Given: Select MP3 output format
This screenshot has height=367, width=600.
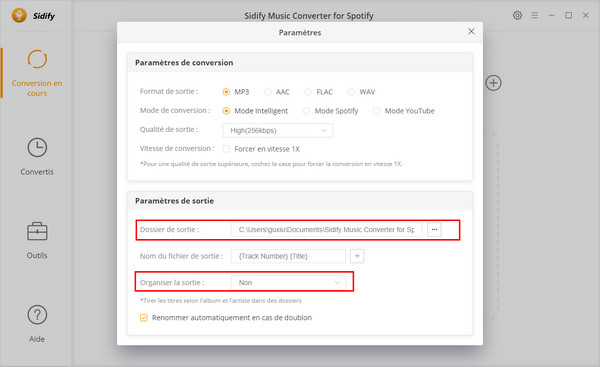Looking at the screenshot, I should click(226, 92).
